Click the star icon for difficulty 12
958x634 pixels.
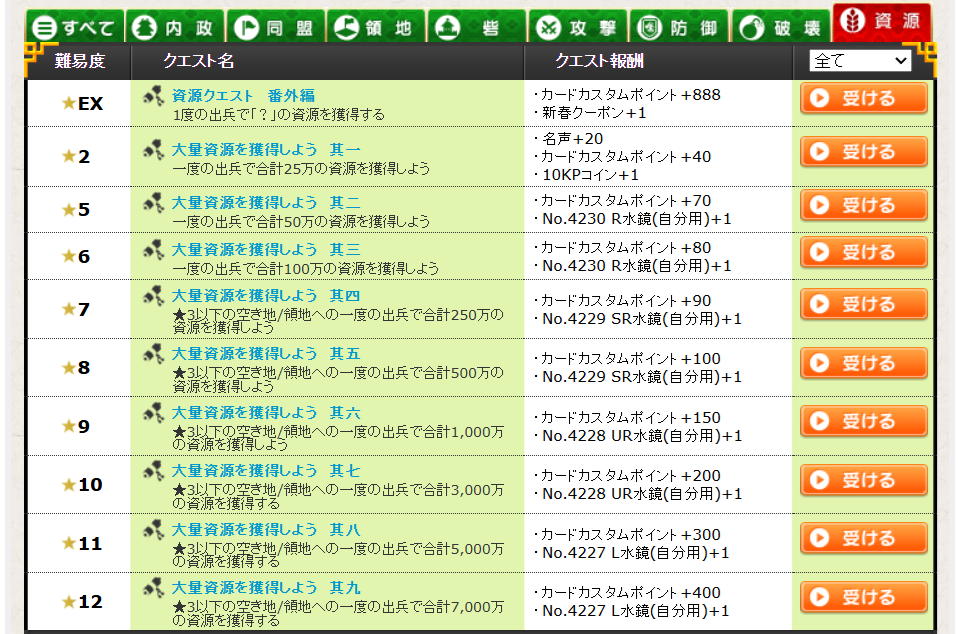pyautogui.click(x=69, y=602)
